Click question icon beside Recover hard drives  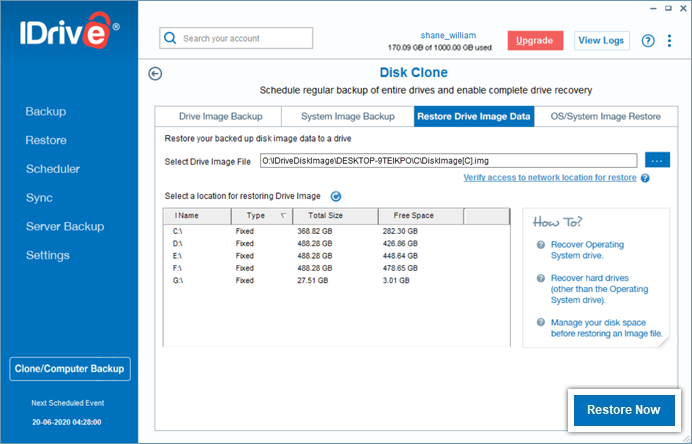click(x=541, y=278)
